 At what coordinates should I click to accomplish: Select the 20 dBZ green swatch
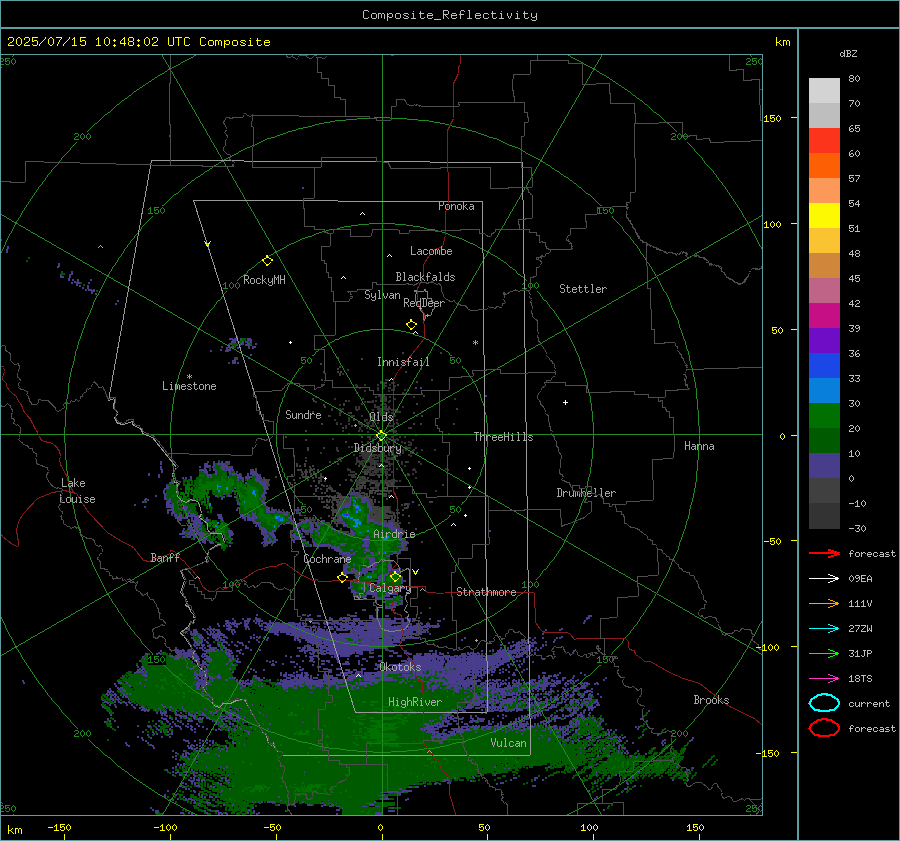point(824,440)
